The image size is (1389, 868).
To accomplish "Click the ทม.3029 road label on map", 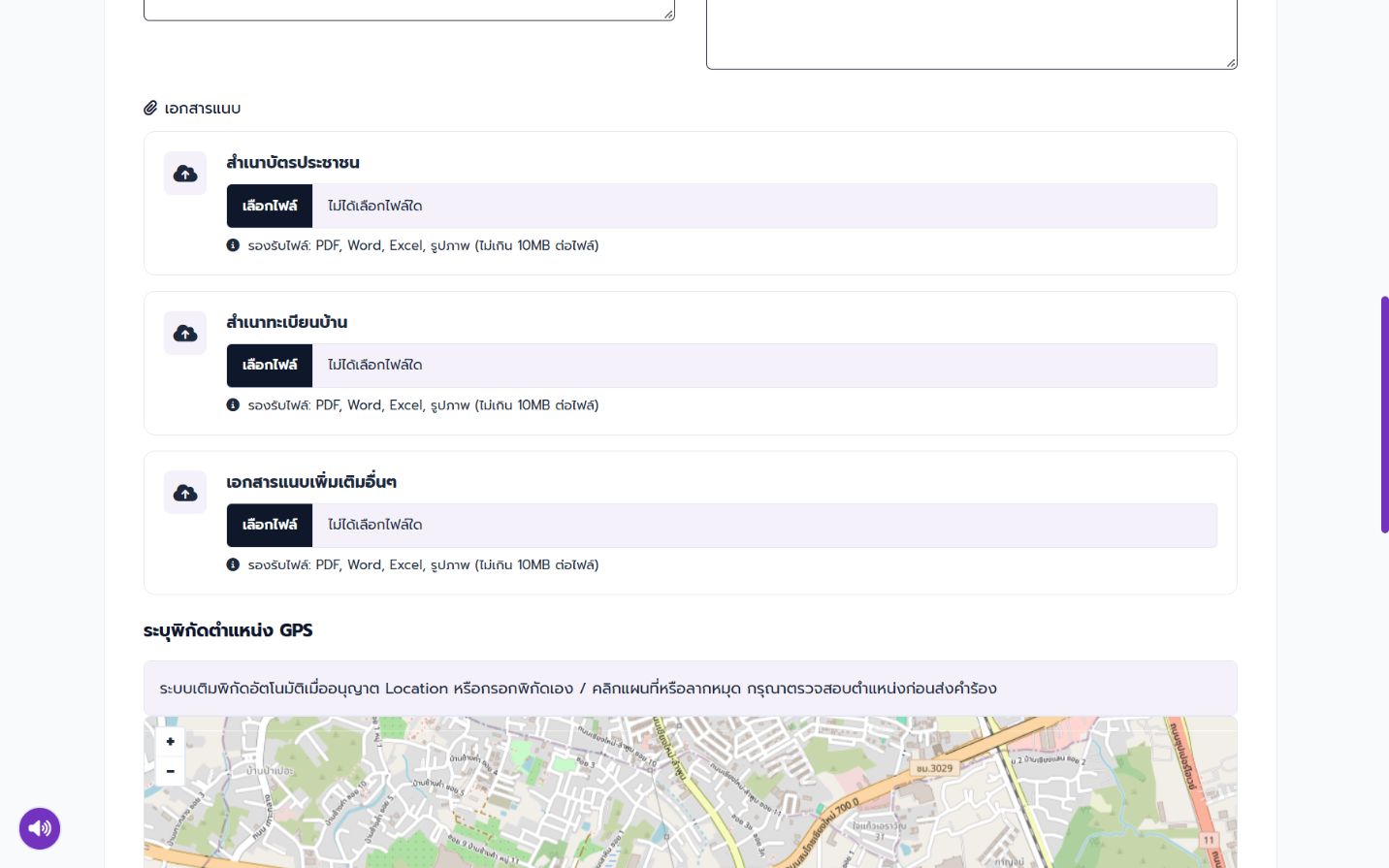I will (934, 768).
